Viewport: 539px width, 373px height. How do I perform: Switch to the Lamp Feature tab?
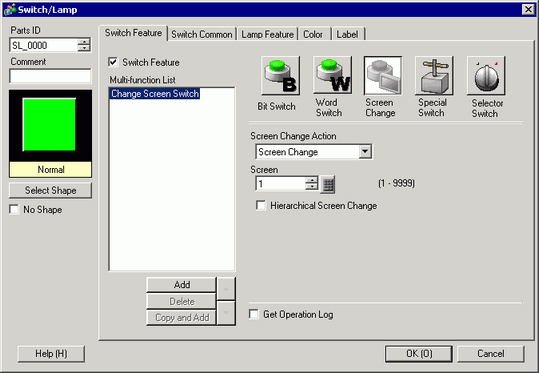click(x=267, y=34)
